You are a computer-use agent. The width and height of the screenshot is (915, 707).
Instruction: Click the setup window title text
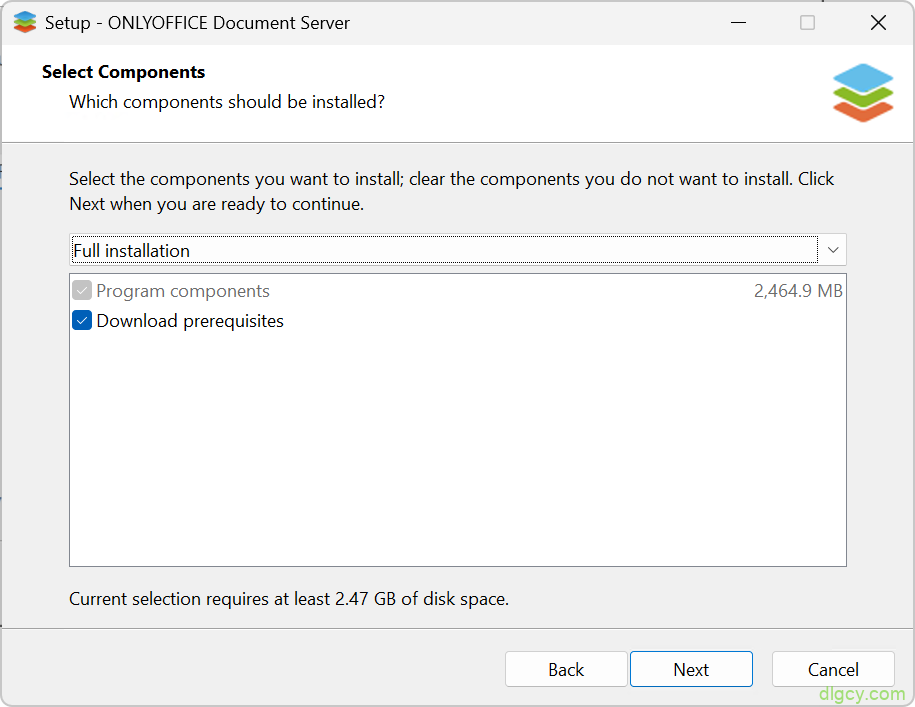(197, 23)
